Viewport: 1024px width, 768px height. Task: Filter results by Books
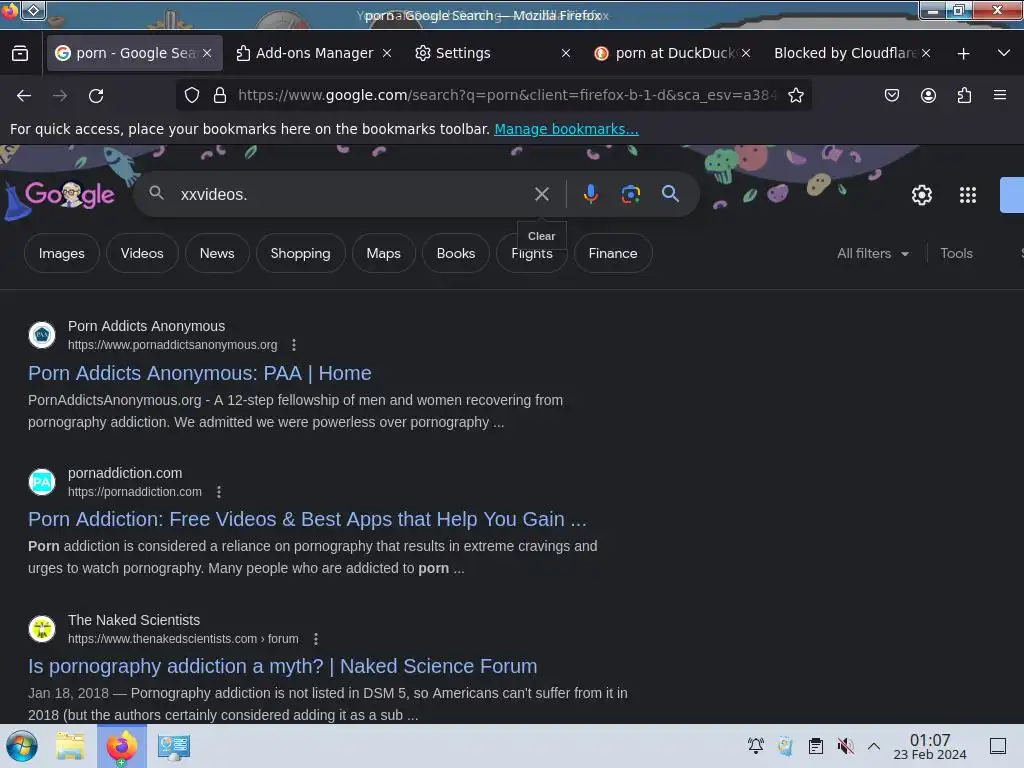pyautogui.click(x=456, y=253)
